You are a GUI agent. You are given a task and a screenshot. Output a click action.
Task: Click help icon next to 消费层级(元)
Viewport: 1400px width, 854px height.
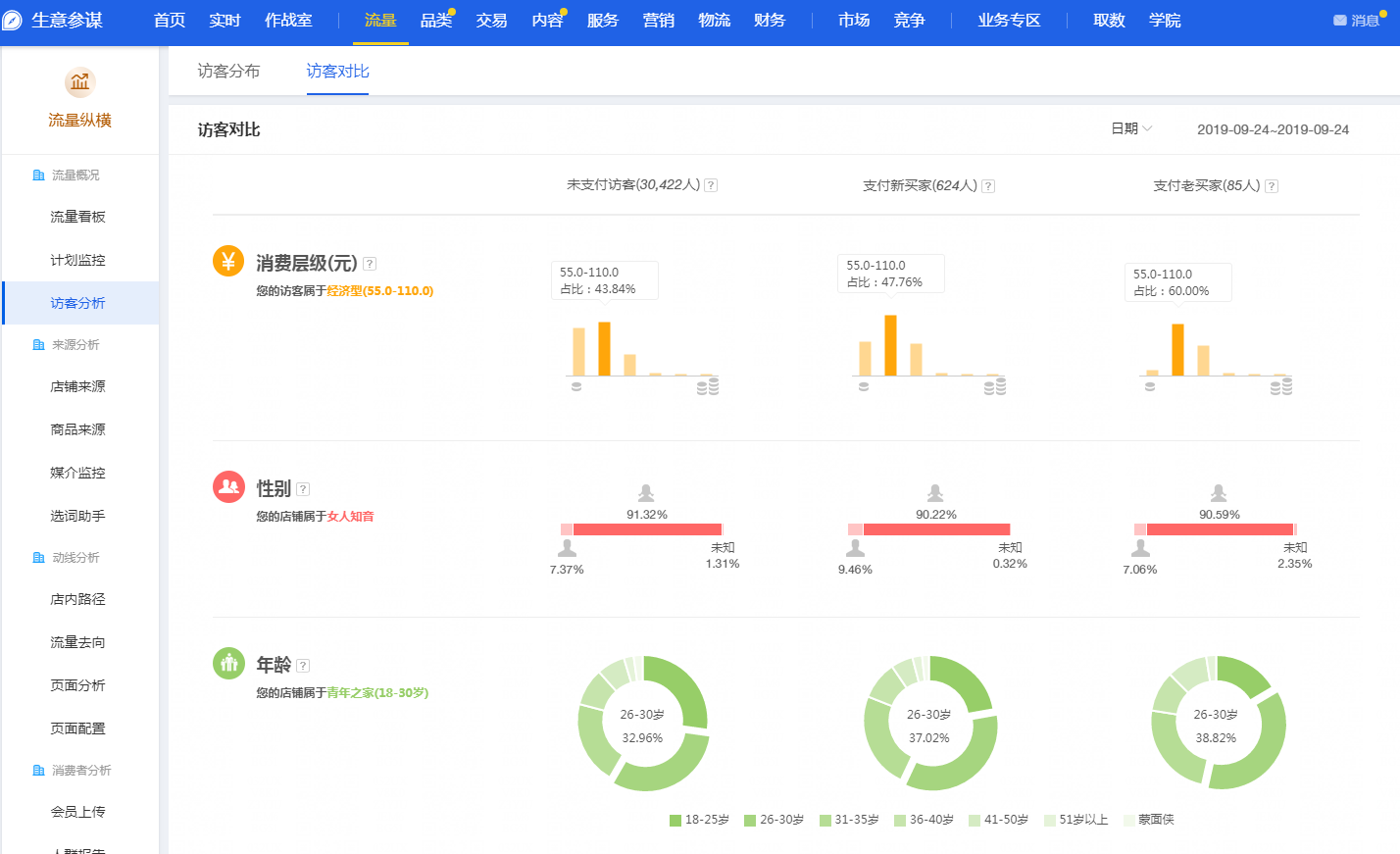[370, 264]
